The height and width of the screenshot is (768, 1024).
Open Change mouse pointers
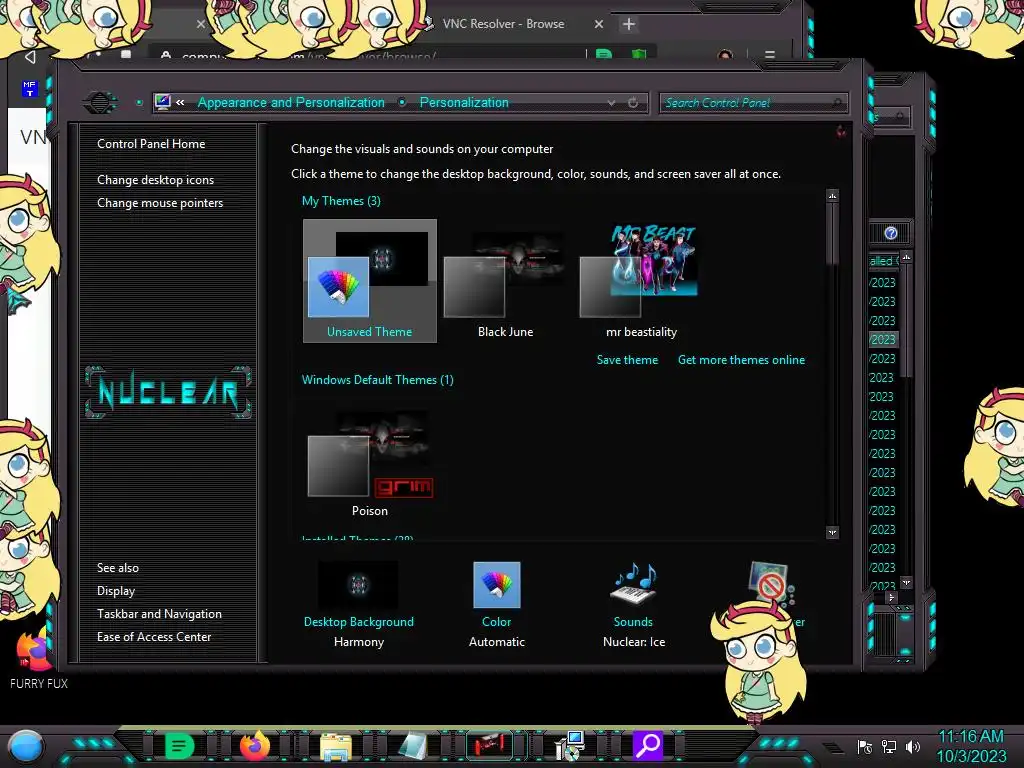click(x=160, y=202)
